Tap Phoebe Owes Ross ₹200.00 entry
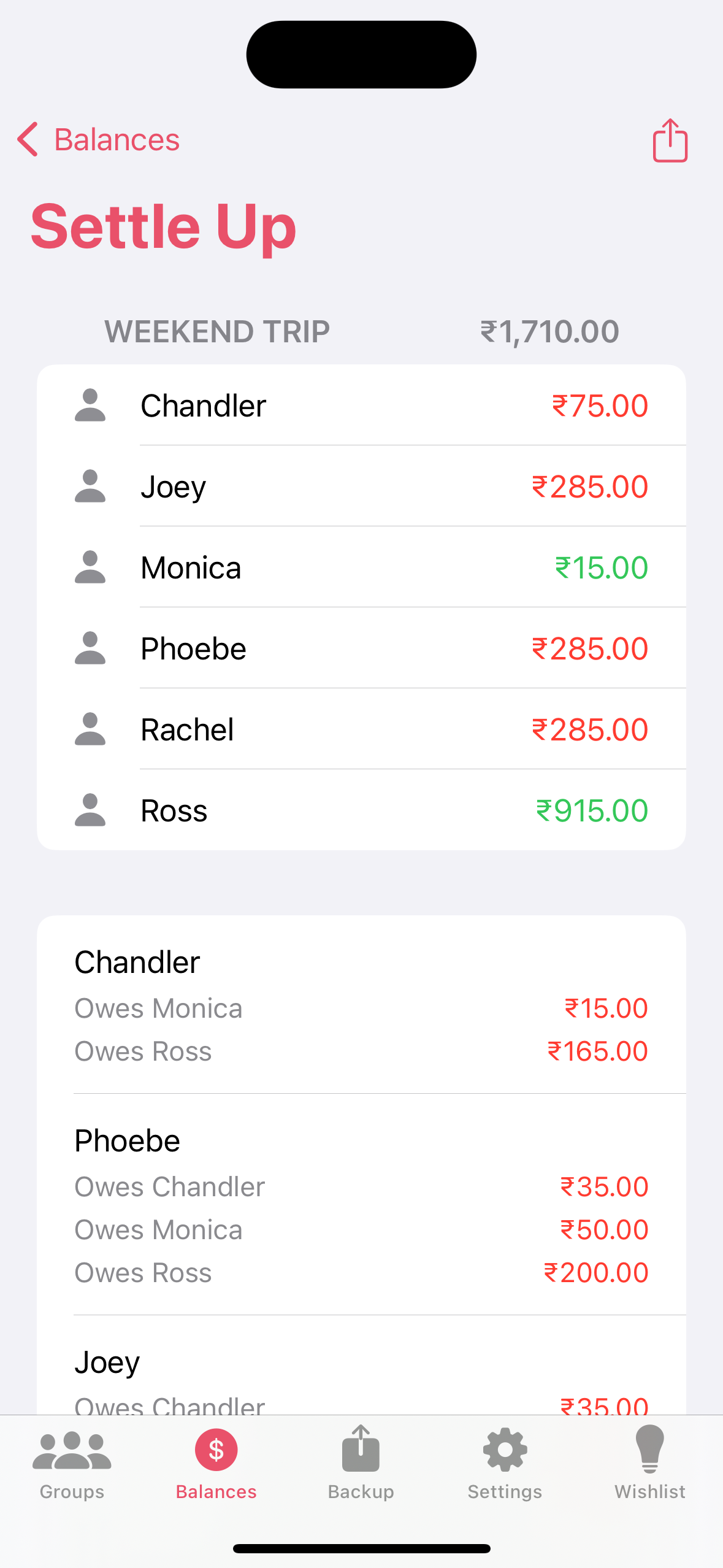This screenshot has width=723, height=1568. click(x=361, y=1273)
